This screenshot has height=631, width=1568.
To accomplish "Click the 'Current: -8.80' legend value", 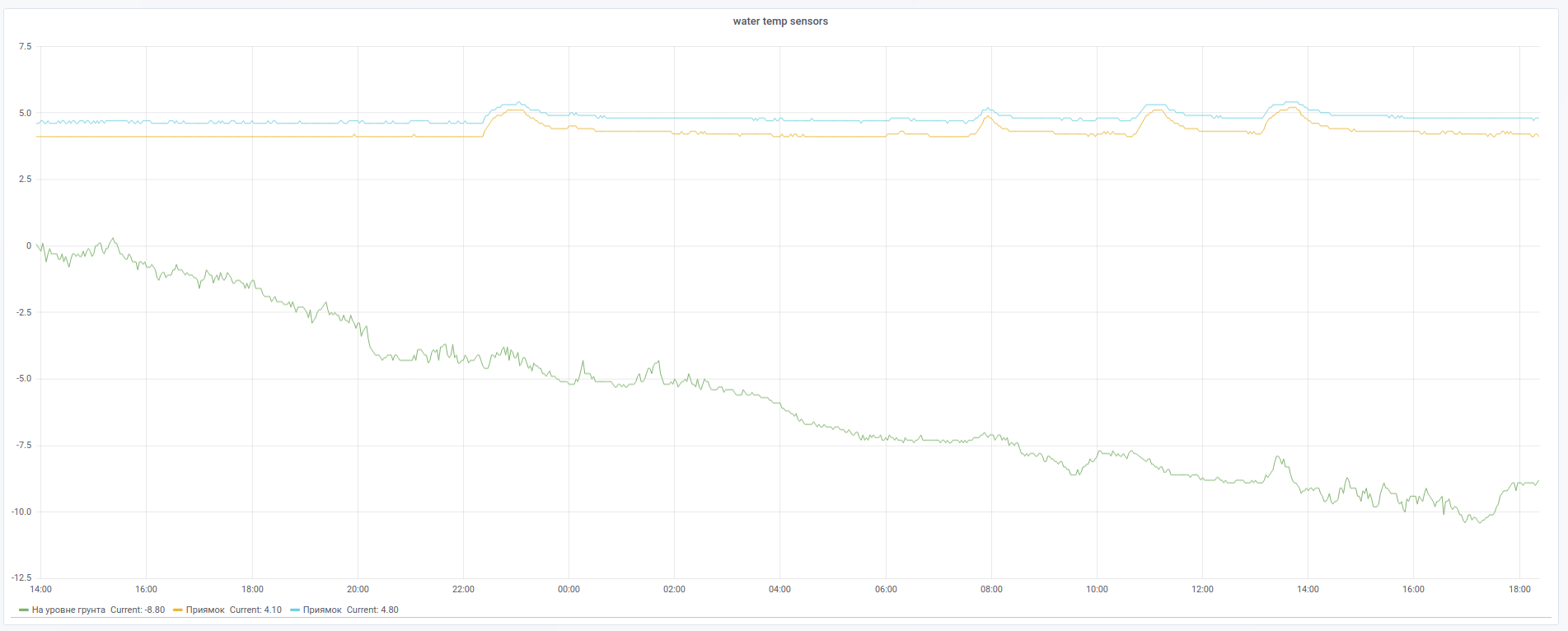I will tap(138, 610).
